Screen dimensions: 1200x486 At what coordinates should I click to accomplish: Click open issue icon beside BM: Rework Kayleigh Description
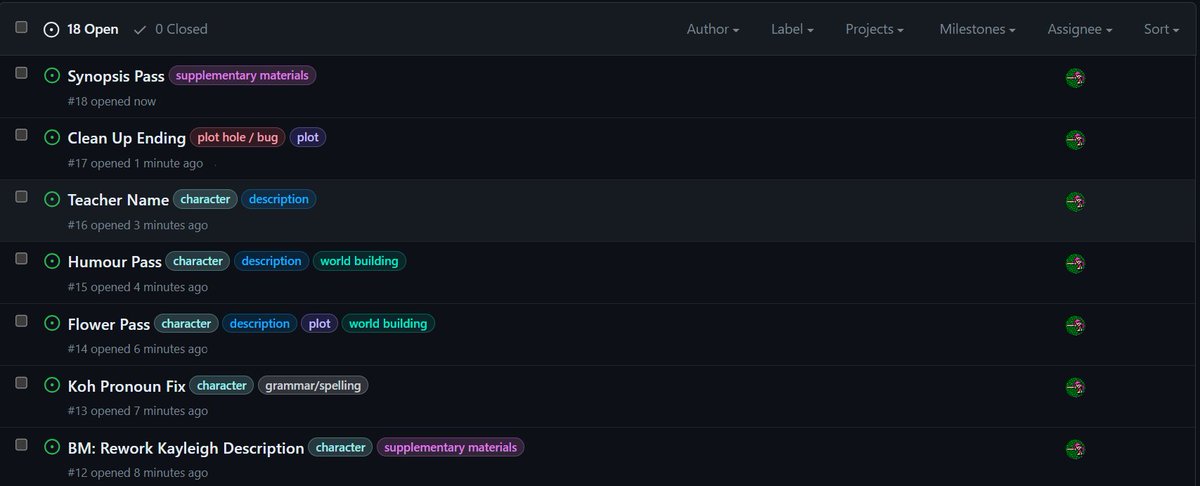pos(52,448)
